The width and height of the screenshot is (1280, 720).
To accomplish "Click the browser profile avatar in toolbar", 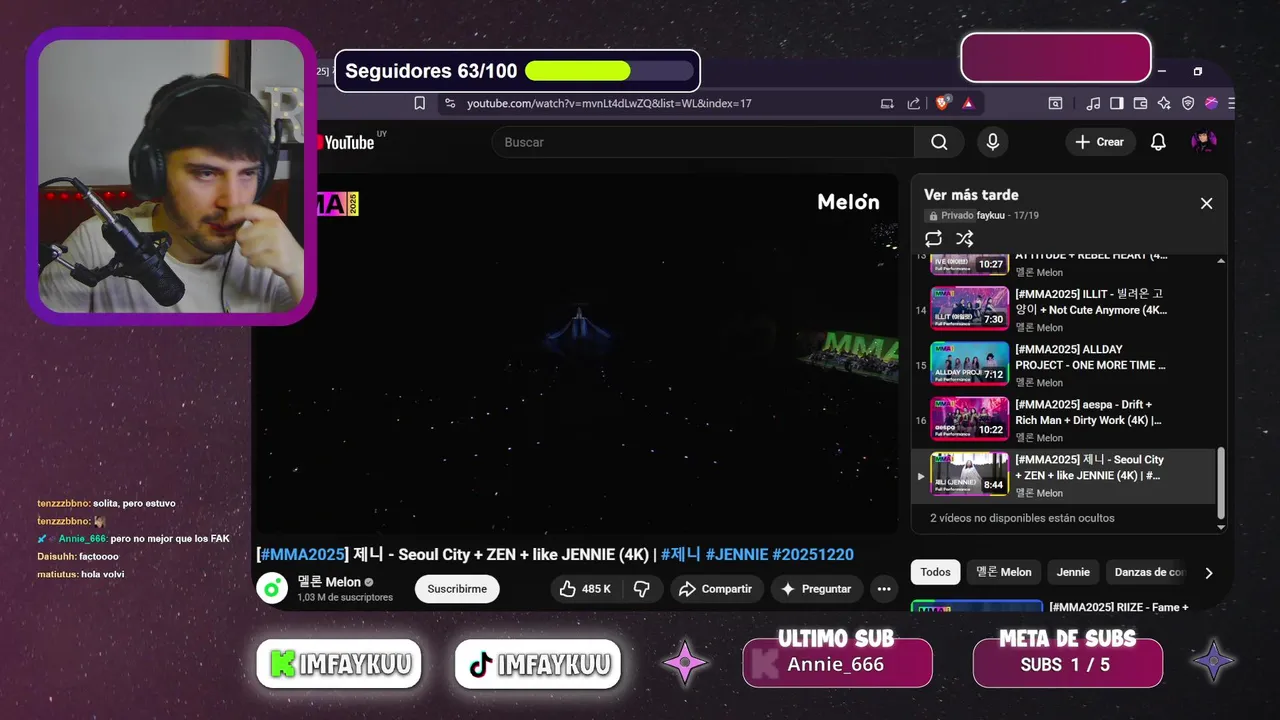I will click(1211, 103).
